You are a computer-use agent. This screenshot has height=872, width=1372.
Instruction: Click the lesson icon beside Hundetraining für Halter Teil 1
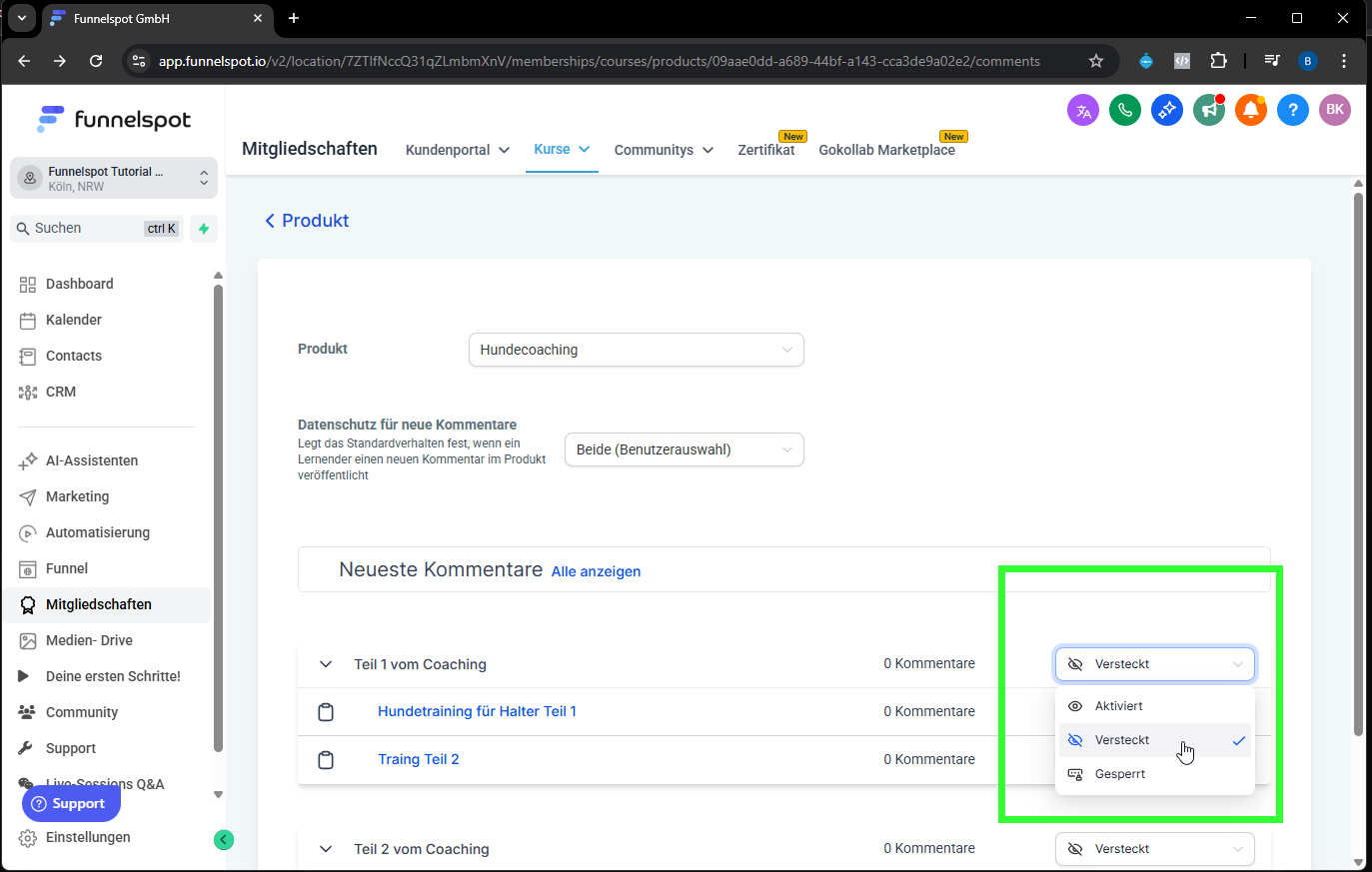click(326, 712)
